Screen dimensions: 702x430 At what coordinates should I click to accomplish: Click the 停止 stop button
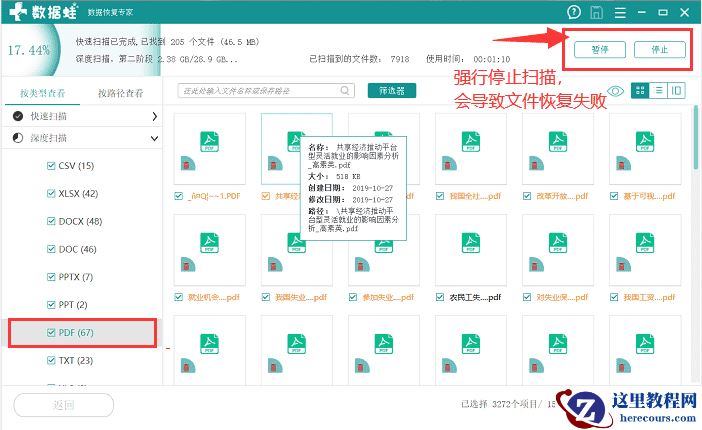tap(659, 49)
